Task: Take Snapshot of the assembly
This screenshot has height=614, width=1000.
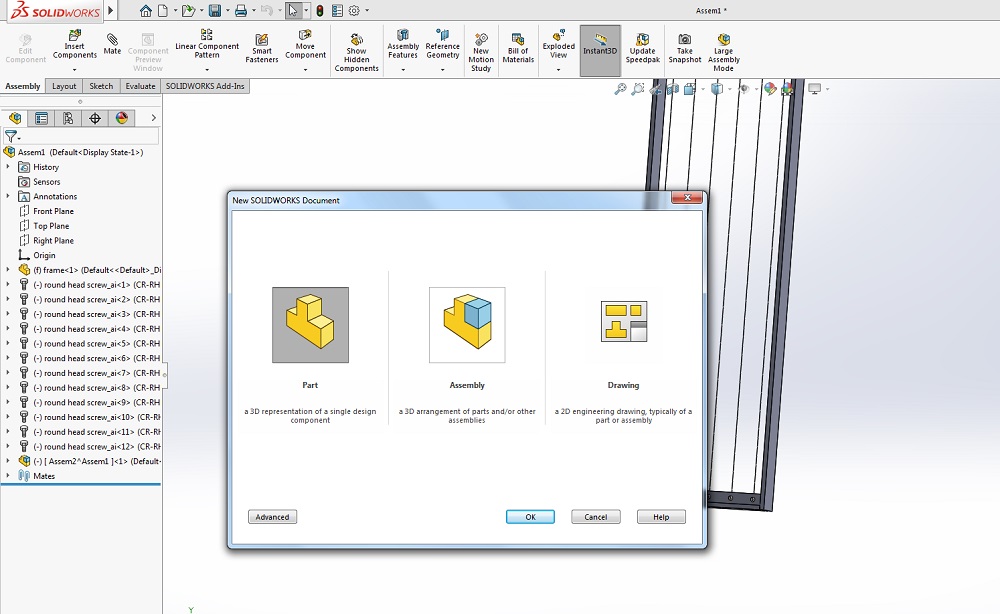Action: (x=684, y=48)
